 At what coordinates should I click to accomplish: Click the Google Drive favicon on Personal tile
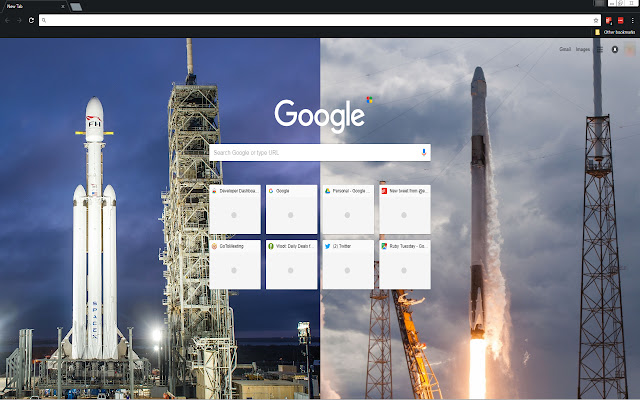[327, 191]
